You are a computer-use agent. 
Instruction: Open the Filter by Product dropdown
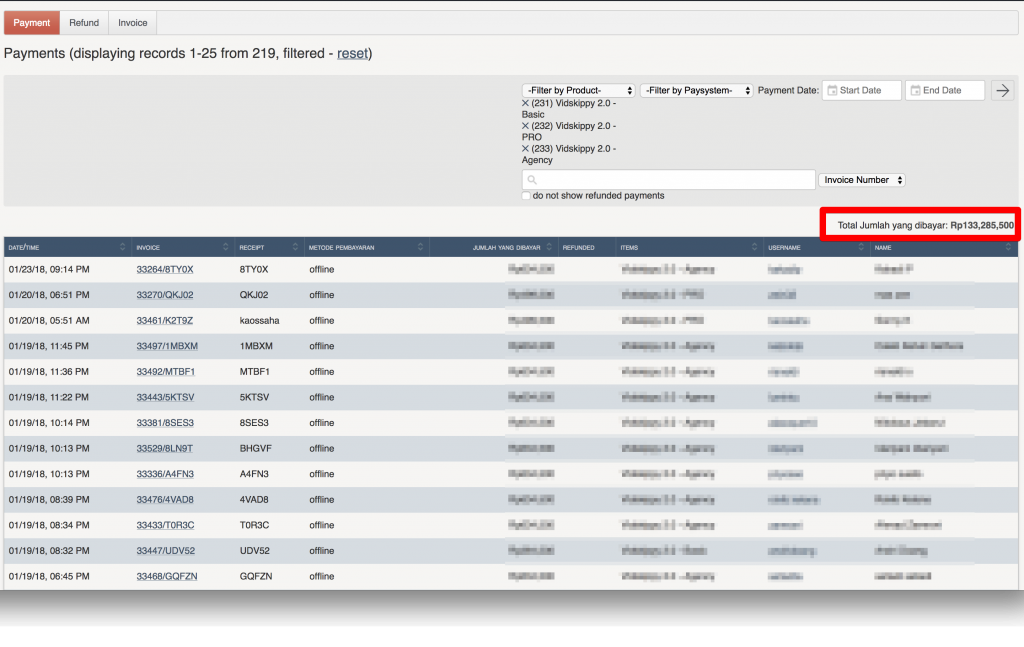pyautogui.click(x=578, y=90)
